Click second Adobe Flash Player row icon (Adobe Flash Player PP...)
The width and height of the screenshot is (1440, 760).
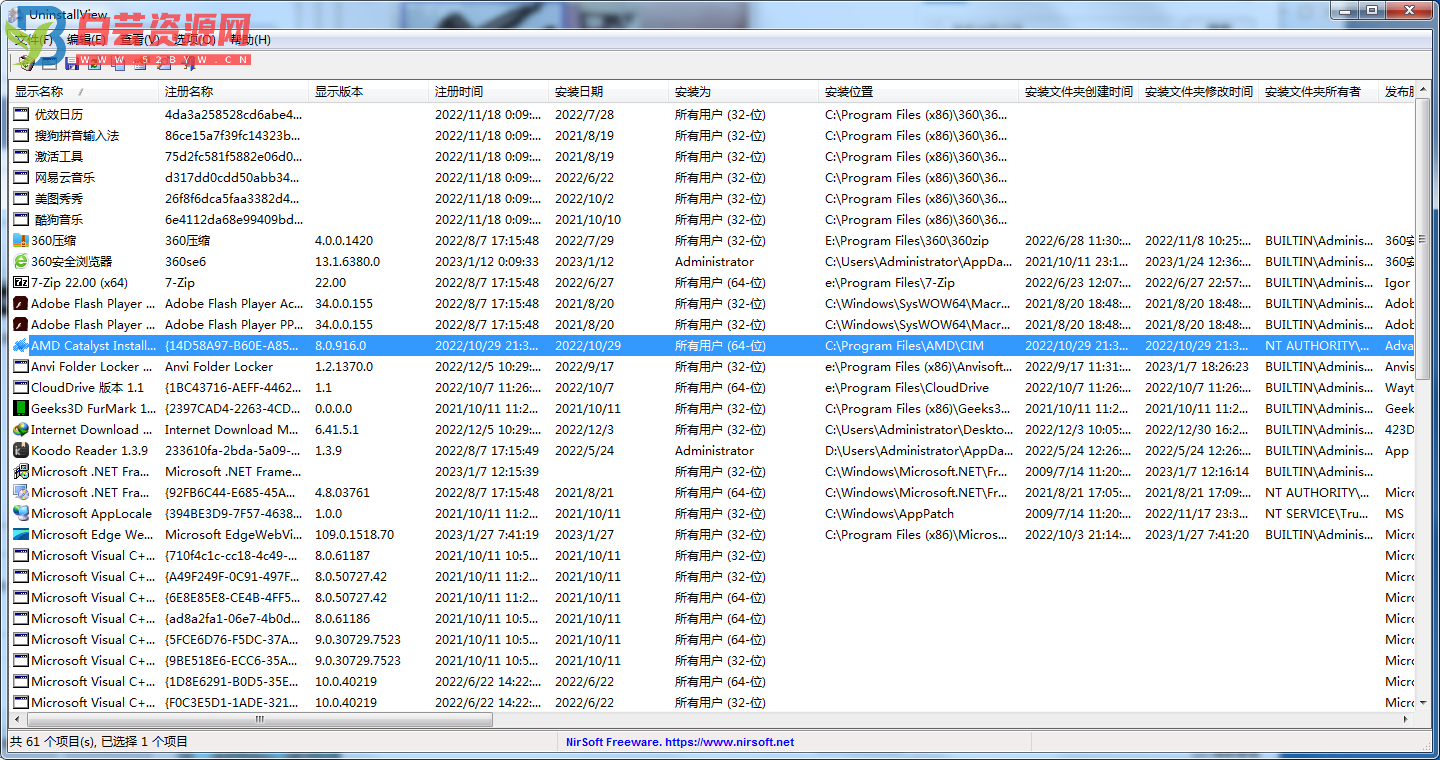[x=21, y=324]
